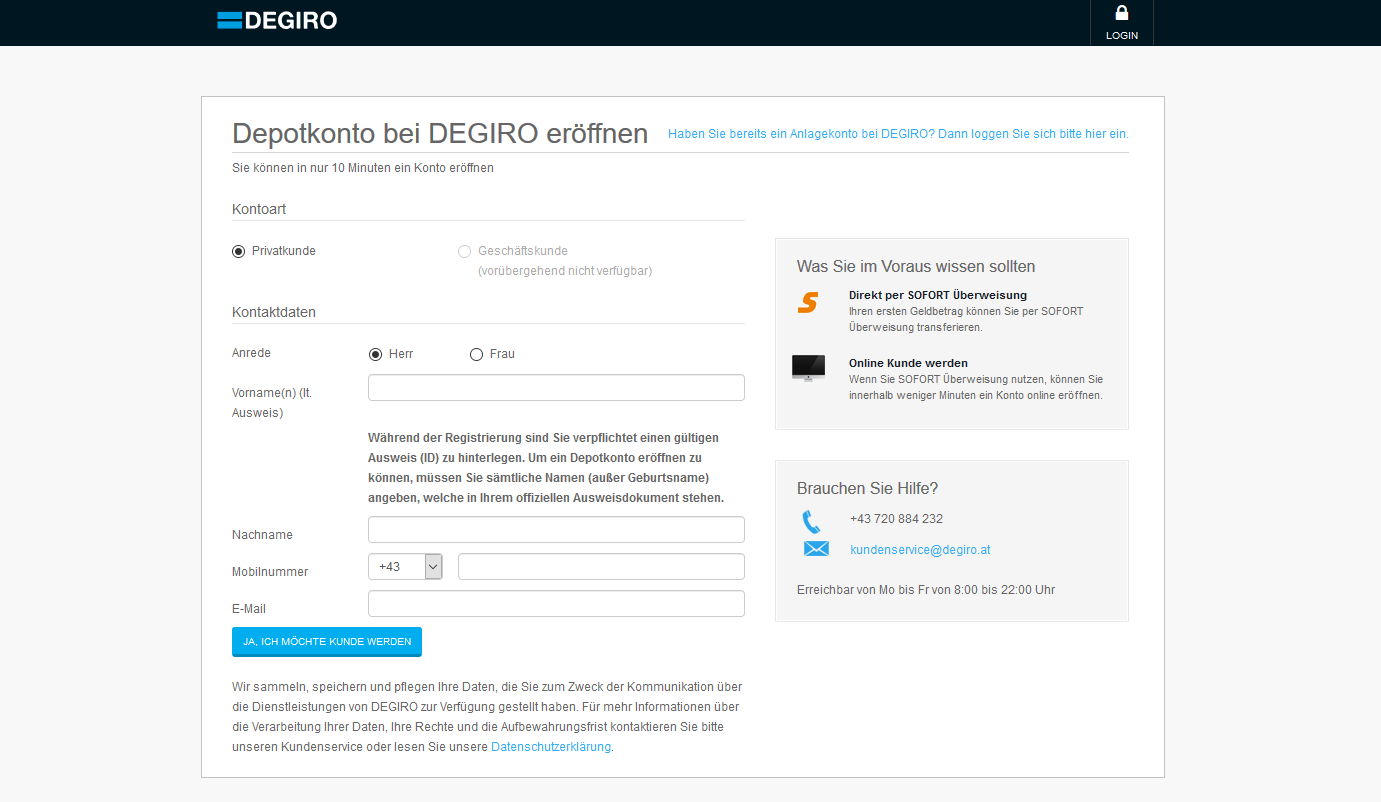
Task: Open the LOGIN menu item
Action: click(1122, 23)
